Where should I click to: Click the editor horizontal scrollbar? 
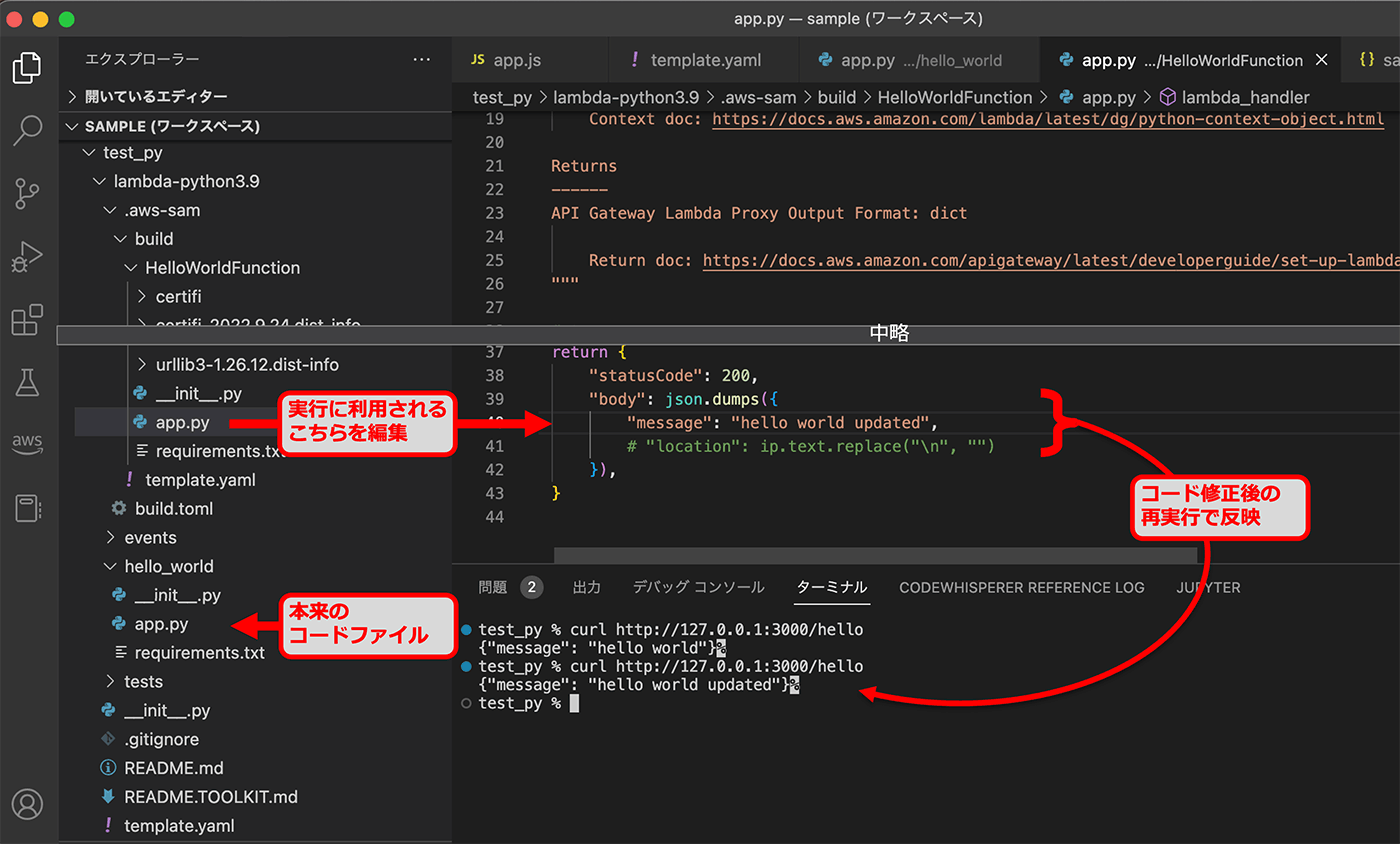(875, 555)
